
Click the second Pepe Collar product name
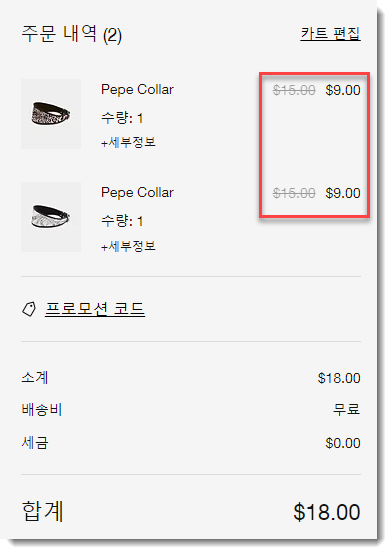pos(137,193)
